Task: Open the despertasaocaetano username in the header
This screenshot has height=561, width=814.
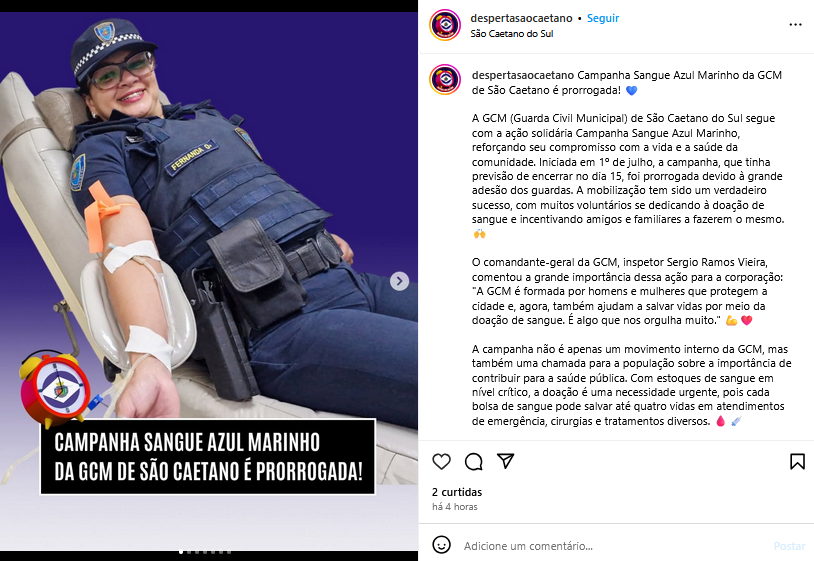Action: [x=521, y=18]
